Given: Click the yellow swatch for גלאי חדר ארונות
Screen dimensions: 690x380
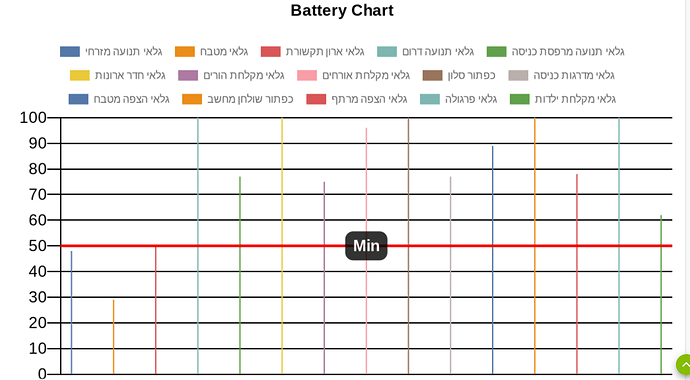Looking at the screenshot, I should [80, 75].
